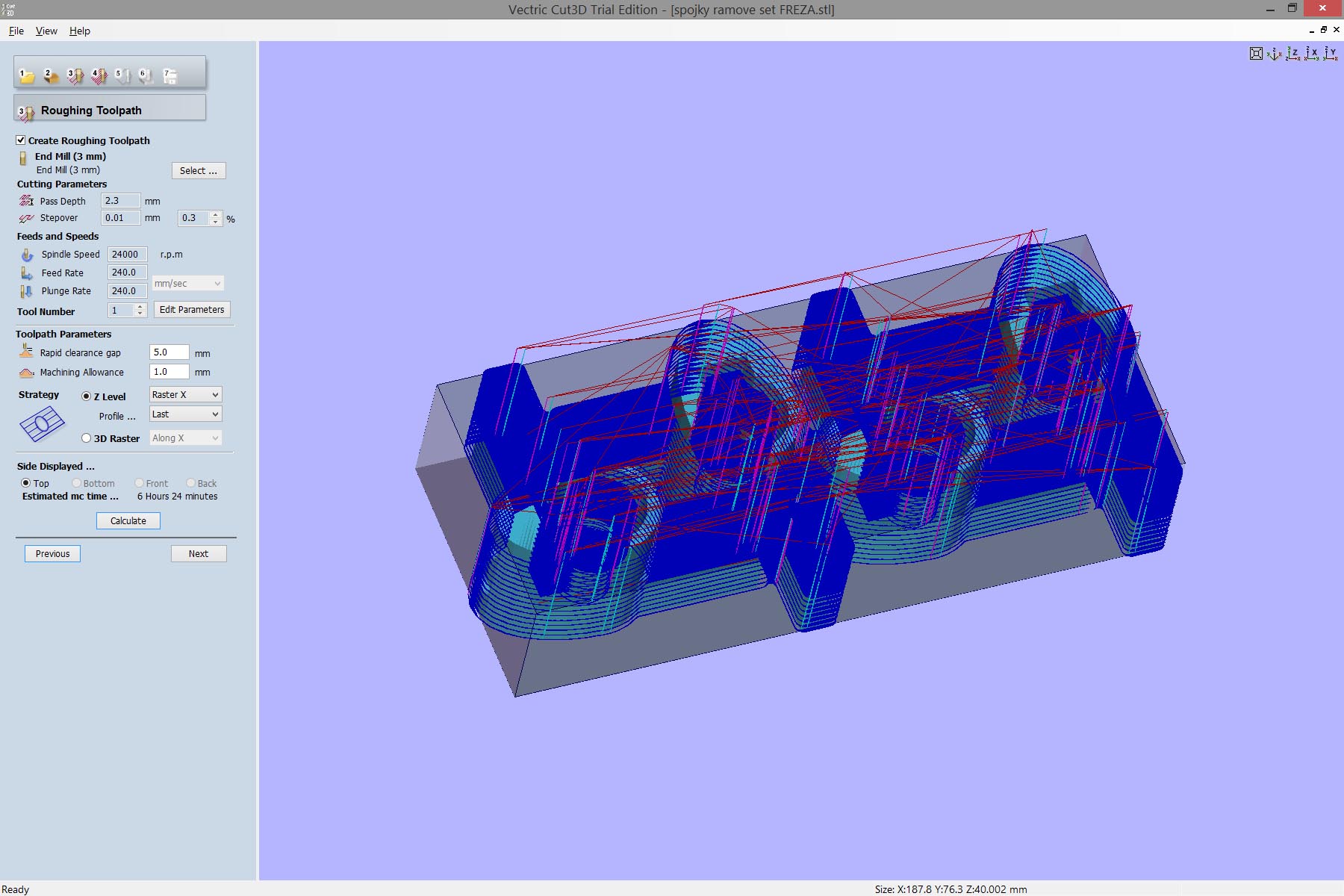Screen dimensions: 1344x896
Task: Open the File menu
Action: pyautogui.click(x=16, y=31)
